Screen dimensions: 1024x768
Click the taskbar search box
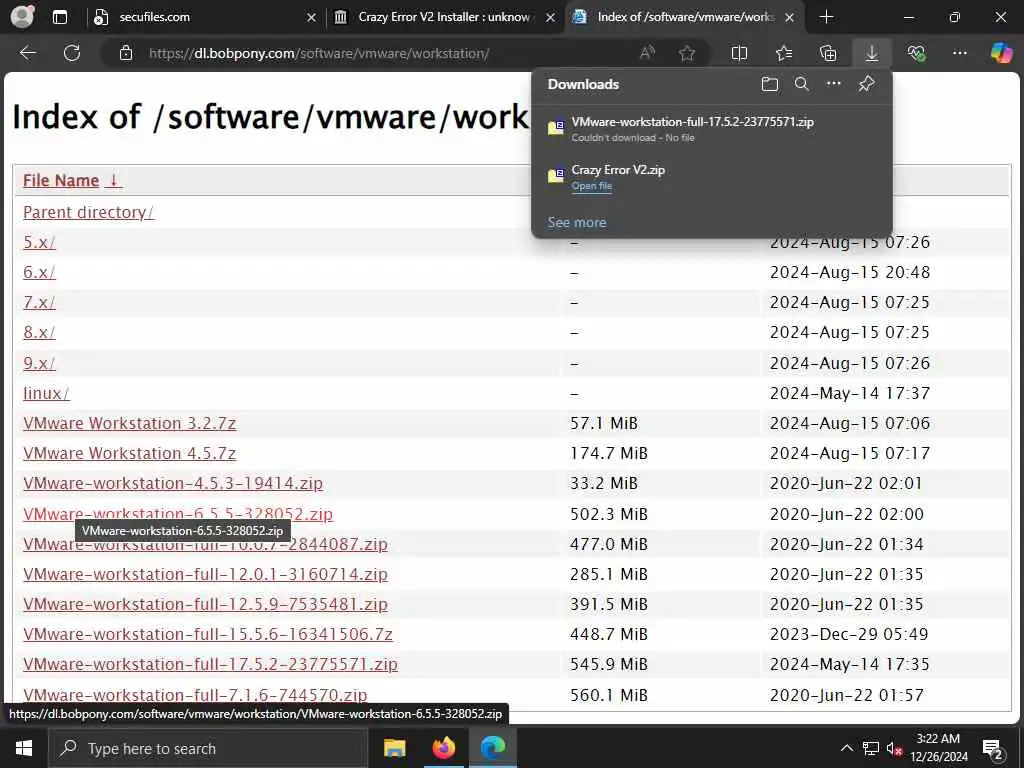pyautogui.click(x=207, y=748)
